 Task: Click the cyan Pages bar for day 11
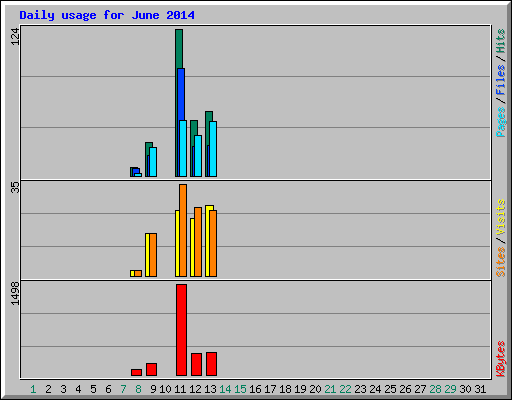183,148
